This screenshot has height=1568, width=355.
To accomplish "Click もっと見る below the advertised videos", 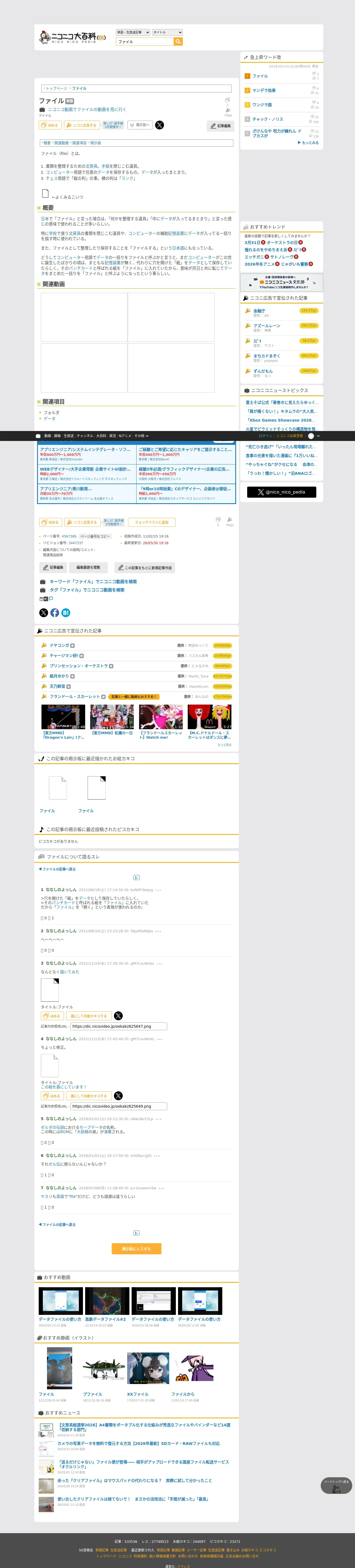I will 224,744.
